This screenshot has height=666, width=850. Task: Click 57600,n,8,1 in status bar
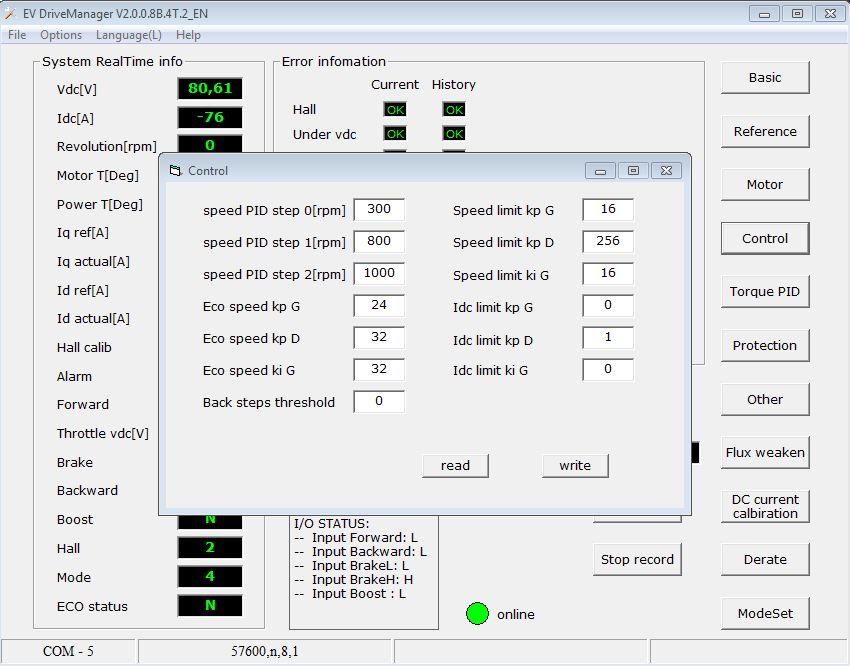265,651
